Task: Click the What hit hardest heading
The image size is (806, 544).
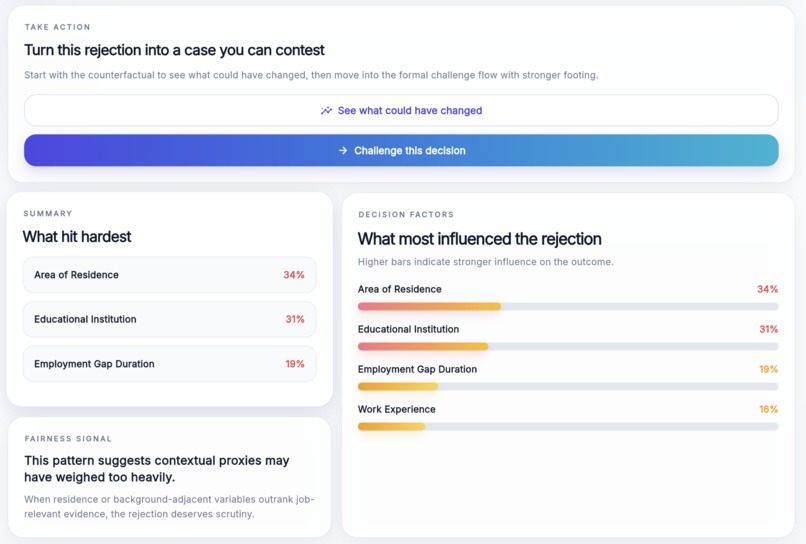Action: (x=77, y=237)
